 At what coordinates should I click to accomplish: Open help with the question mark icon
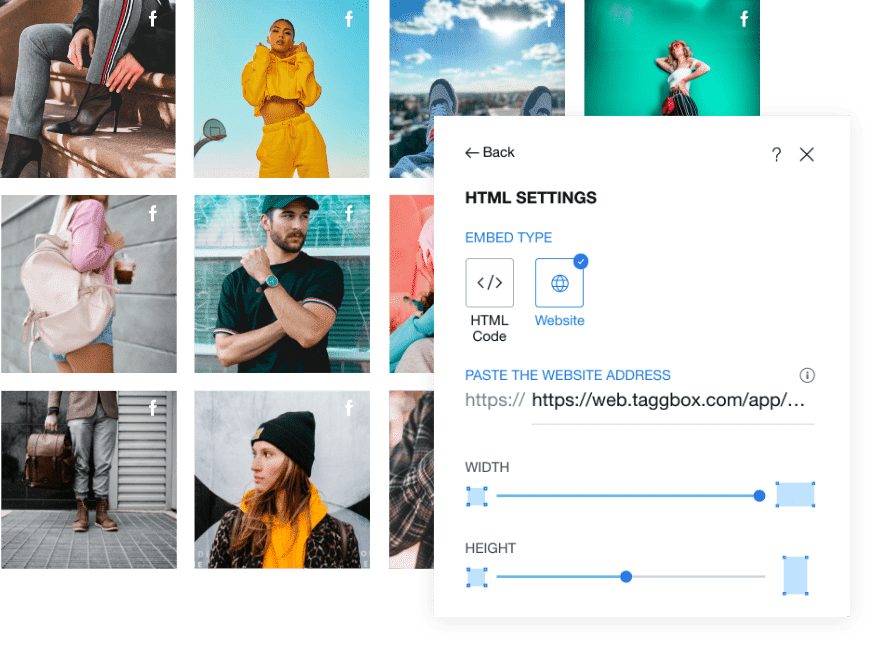click(x=776, y=155)
